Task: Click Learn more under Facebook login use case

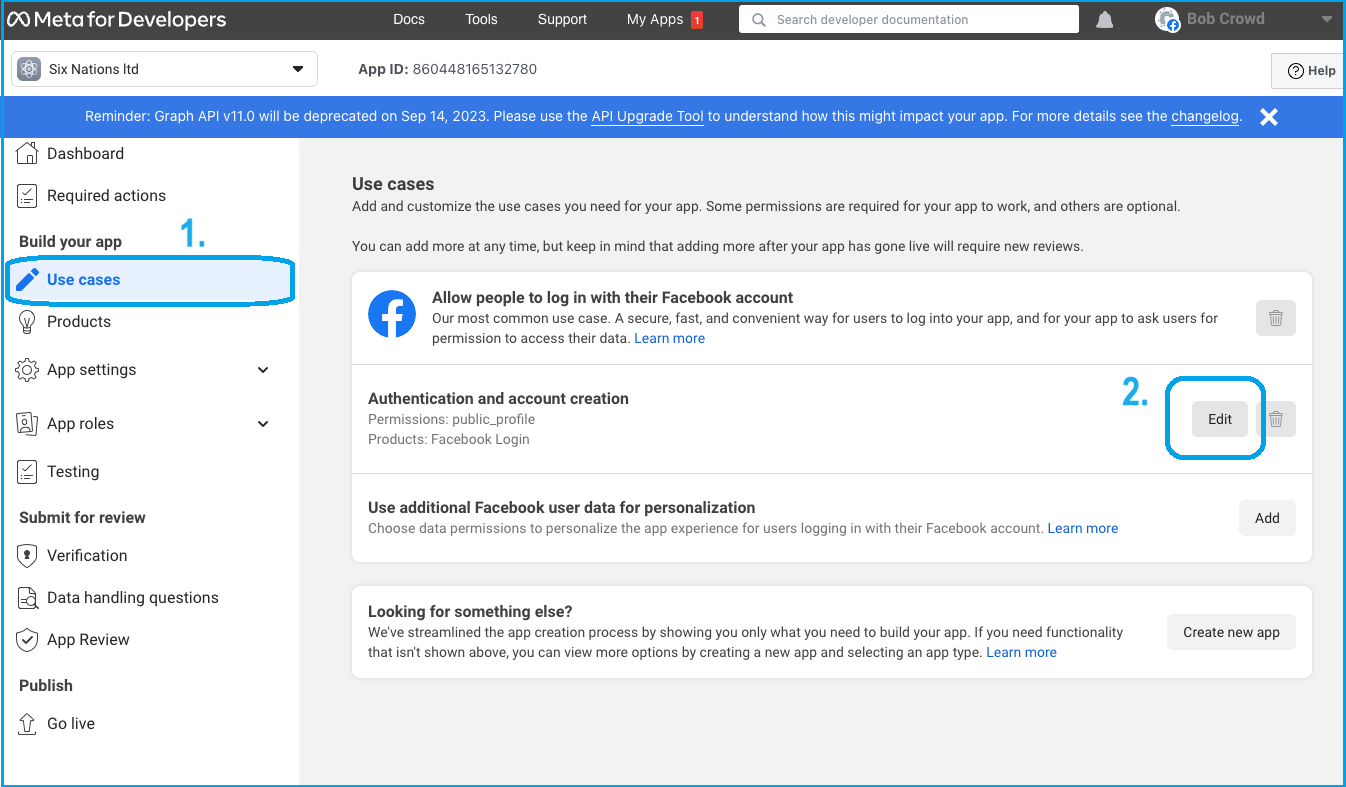Action: pos(670,338)
